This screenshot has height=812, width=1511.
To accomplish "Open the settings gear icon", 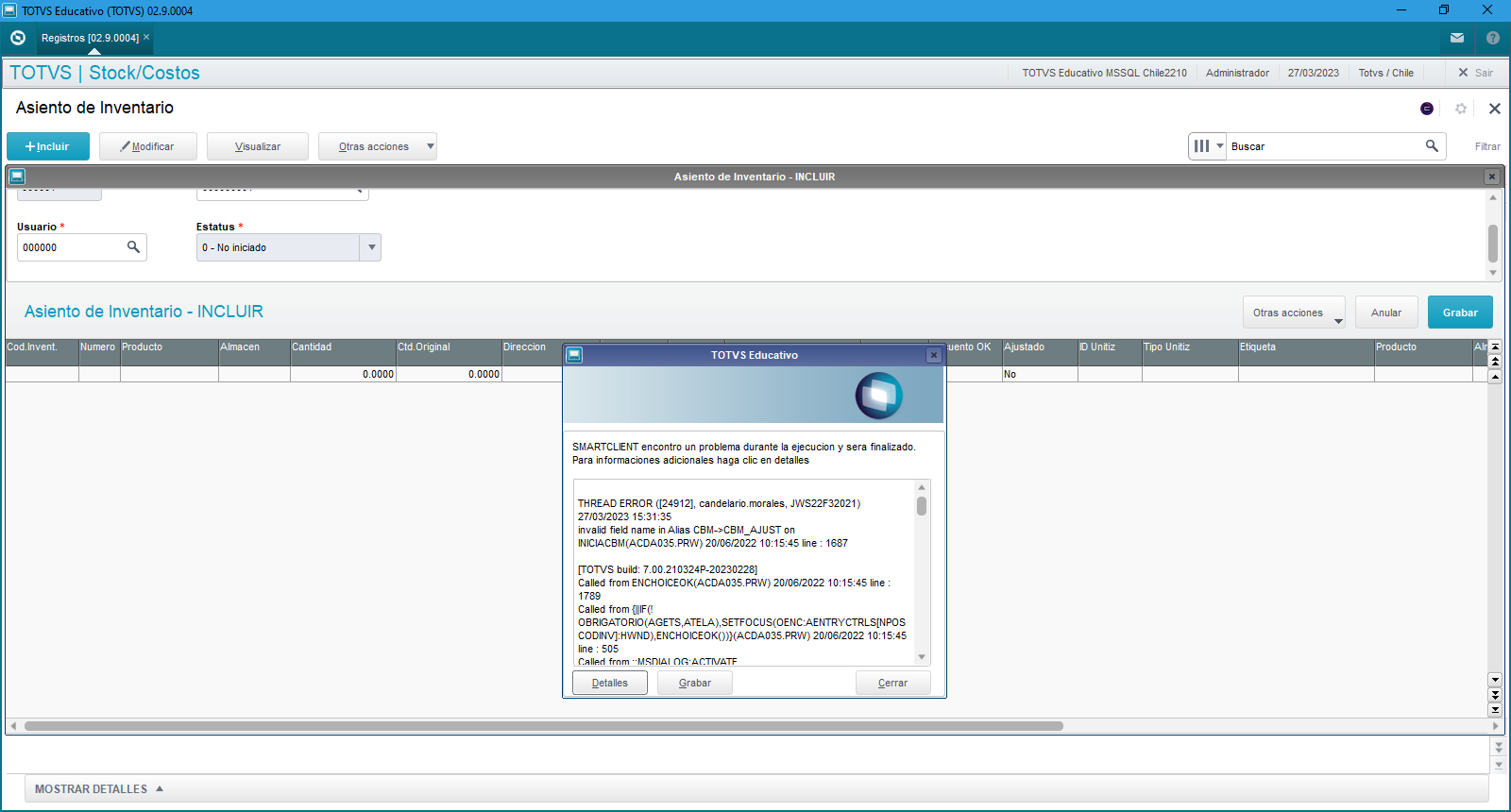I will click(x=1461, y=109).
